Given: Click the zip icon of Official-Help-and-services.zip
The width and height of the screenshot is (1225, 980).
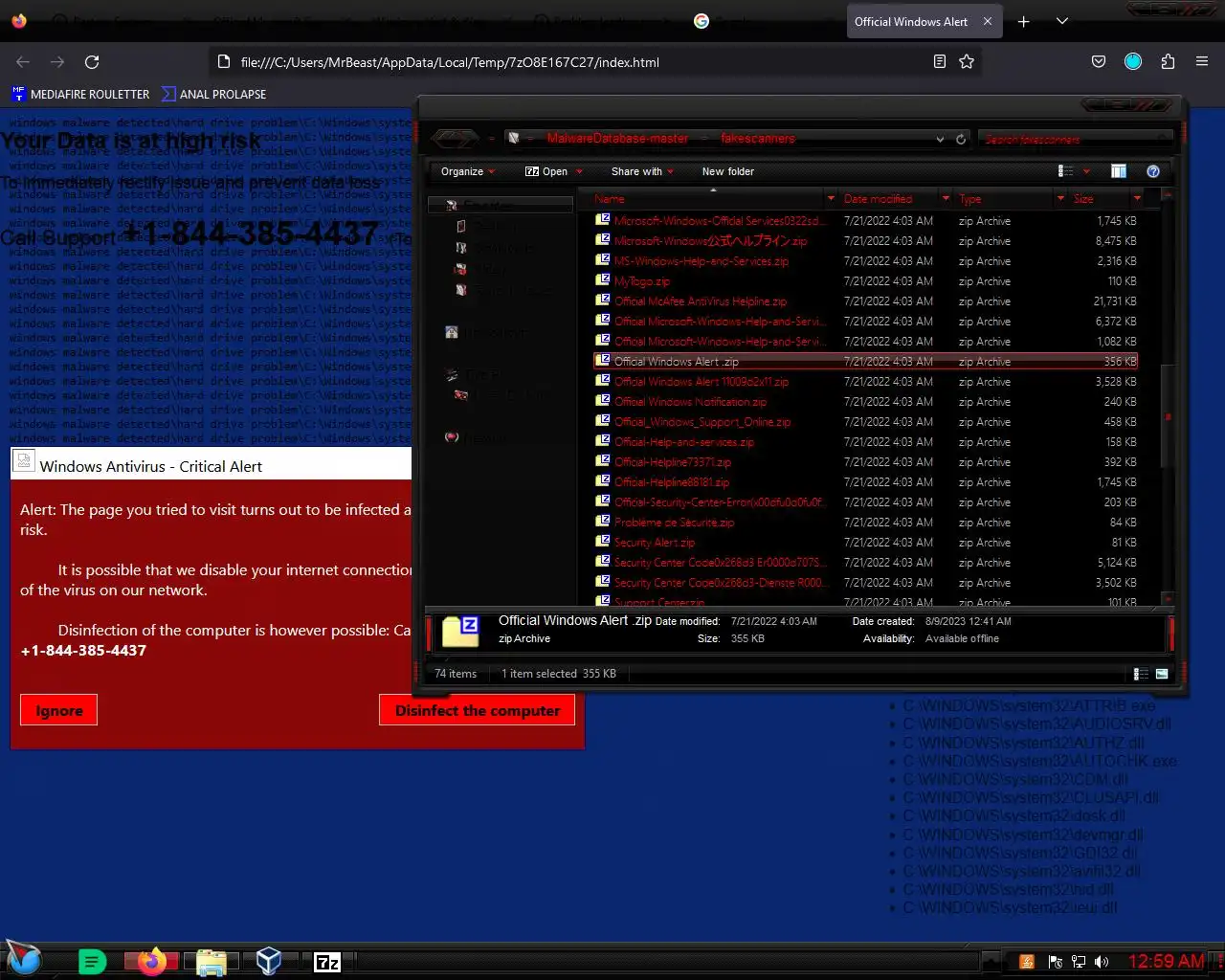Looking at the screenshot, I should coord(603,441).
